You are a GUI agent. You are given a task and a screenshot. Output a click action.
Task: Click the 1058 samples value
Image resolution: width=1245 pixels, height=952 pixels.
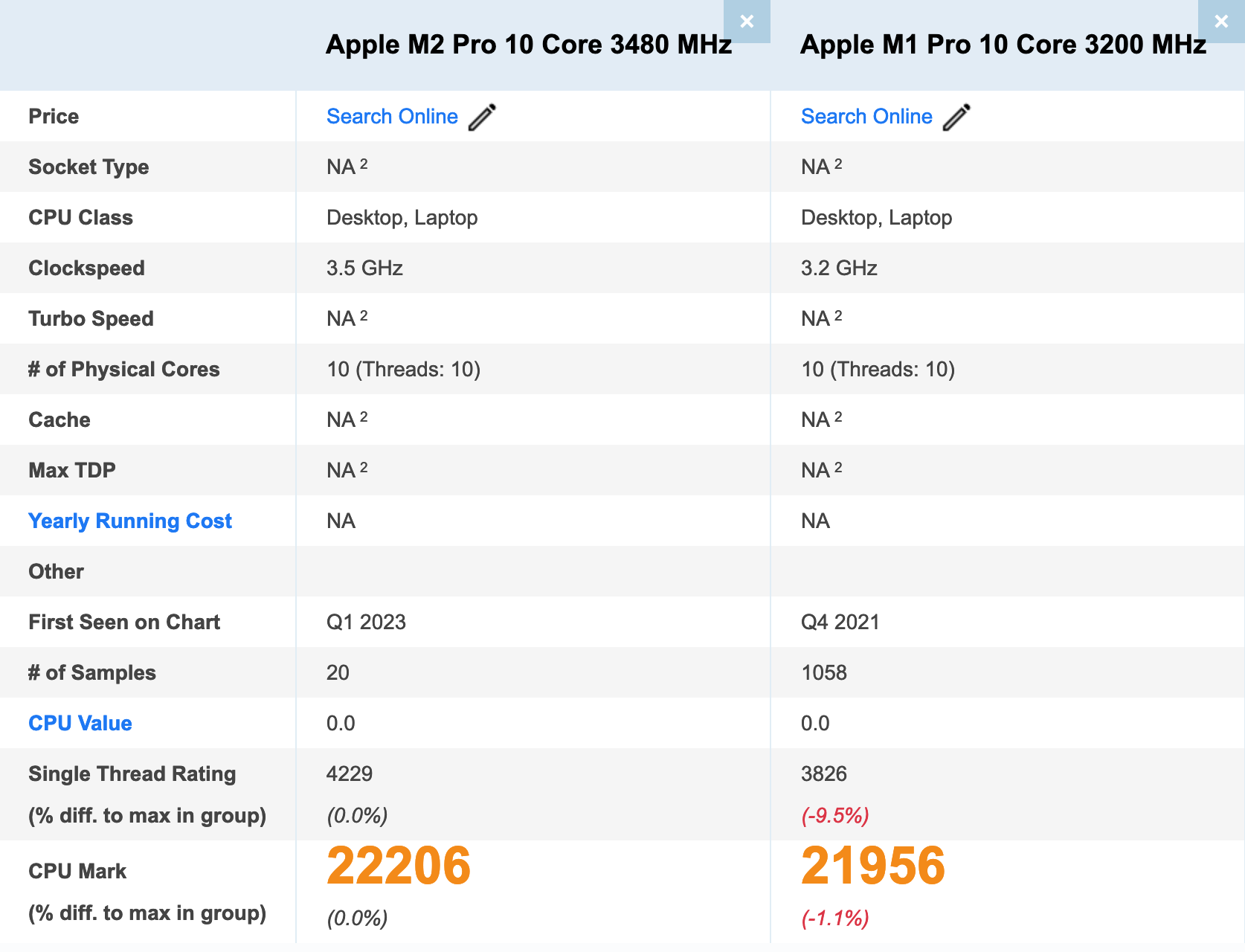tap(824, 673)
